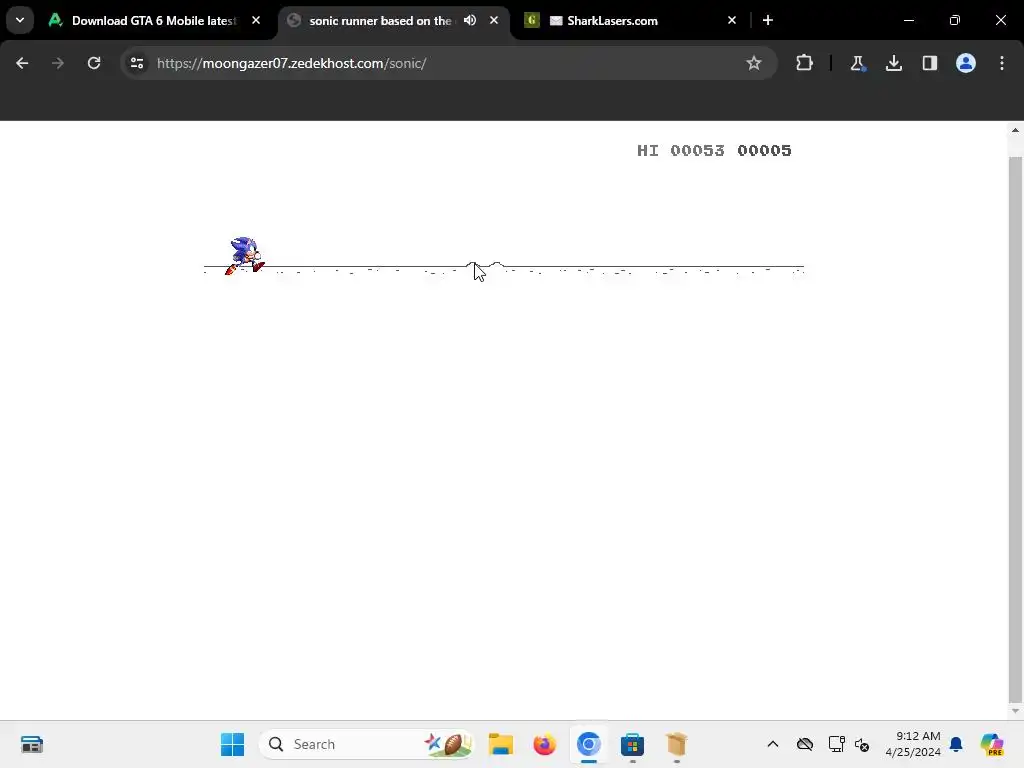Open the display network tray icon
The image size is (1024, 768).
coord(837,744)
